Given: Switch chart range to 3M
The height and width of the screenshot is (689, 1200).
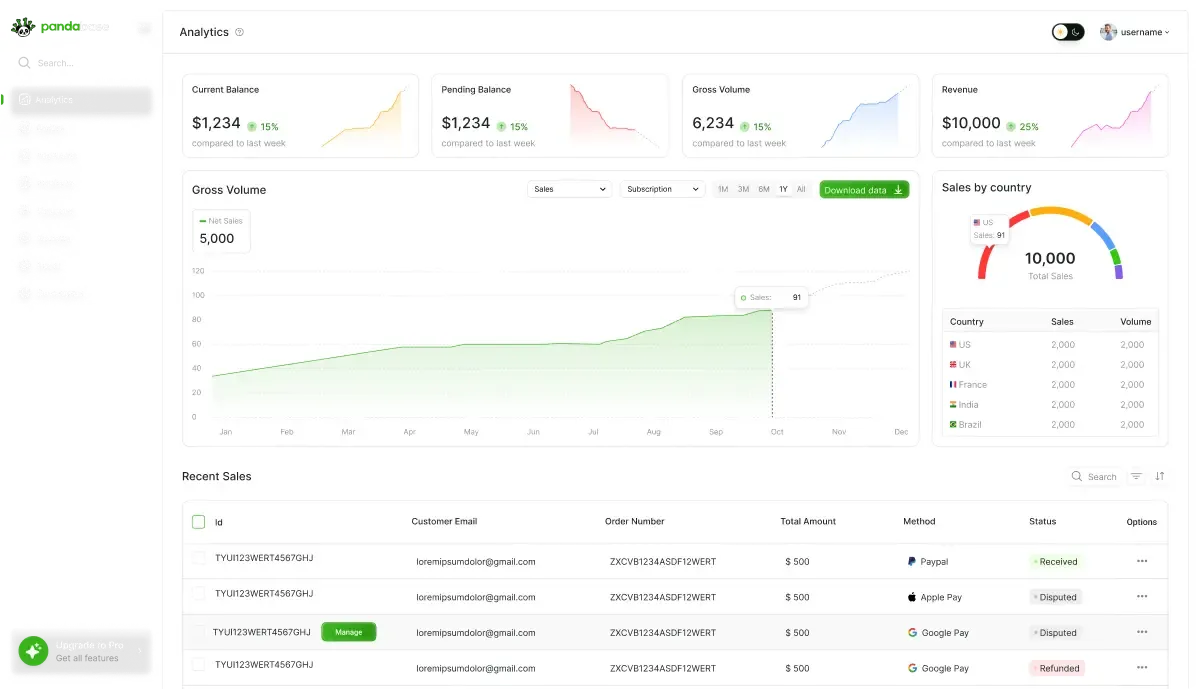Looking at the screenshot, I should pyautogui.click(x=743, y=189).
